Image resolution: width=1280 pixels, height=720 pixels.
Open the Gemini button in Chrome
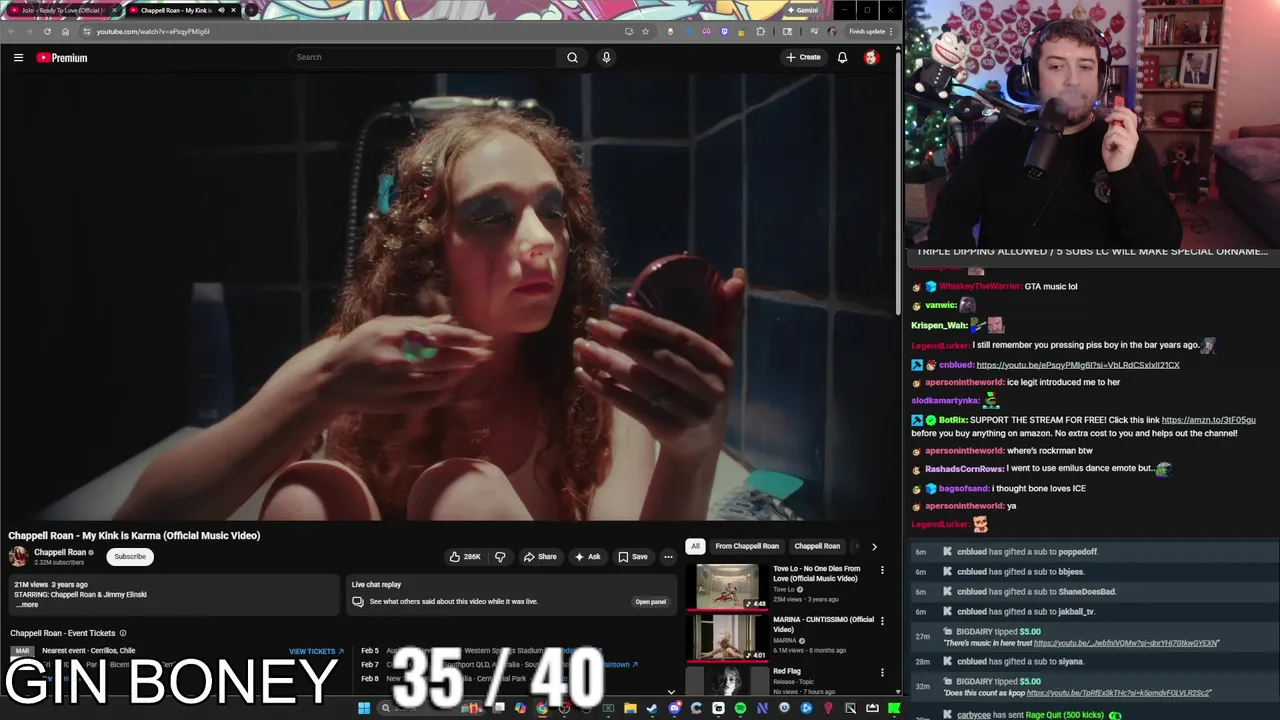(804, 10)
